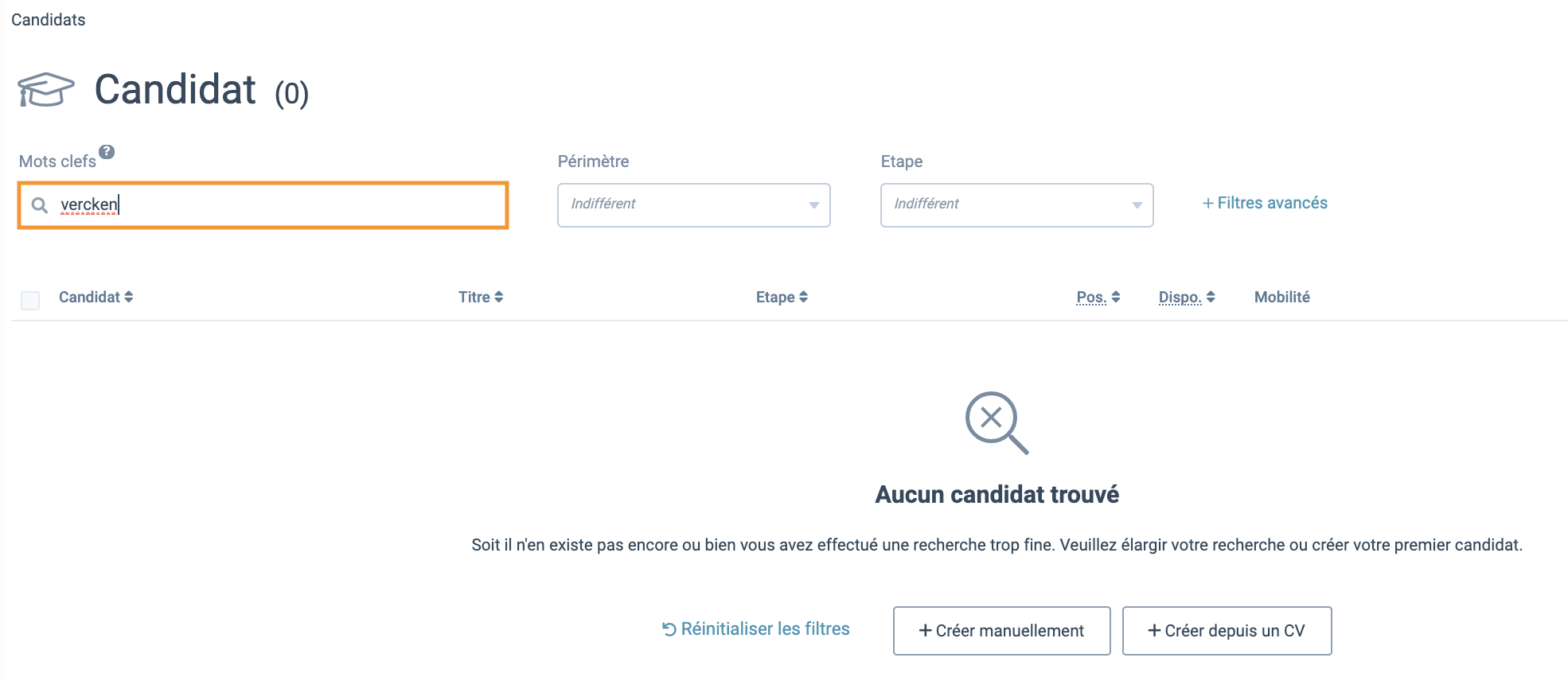Click the Mobilité column header
Screen dimensions: 1568x681
tap(1282, 297)
